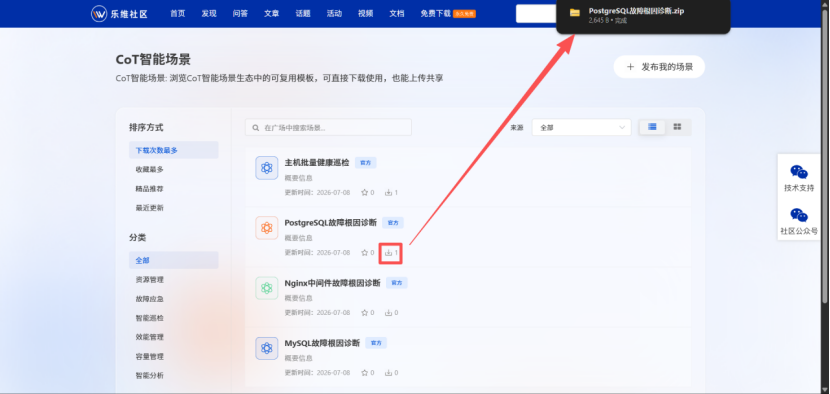The height and width of the screenshot is (394, 830).
Task: Click the 来源 dropdown chevron arrow
Action: click(x=621, y=127)
